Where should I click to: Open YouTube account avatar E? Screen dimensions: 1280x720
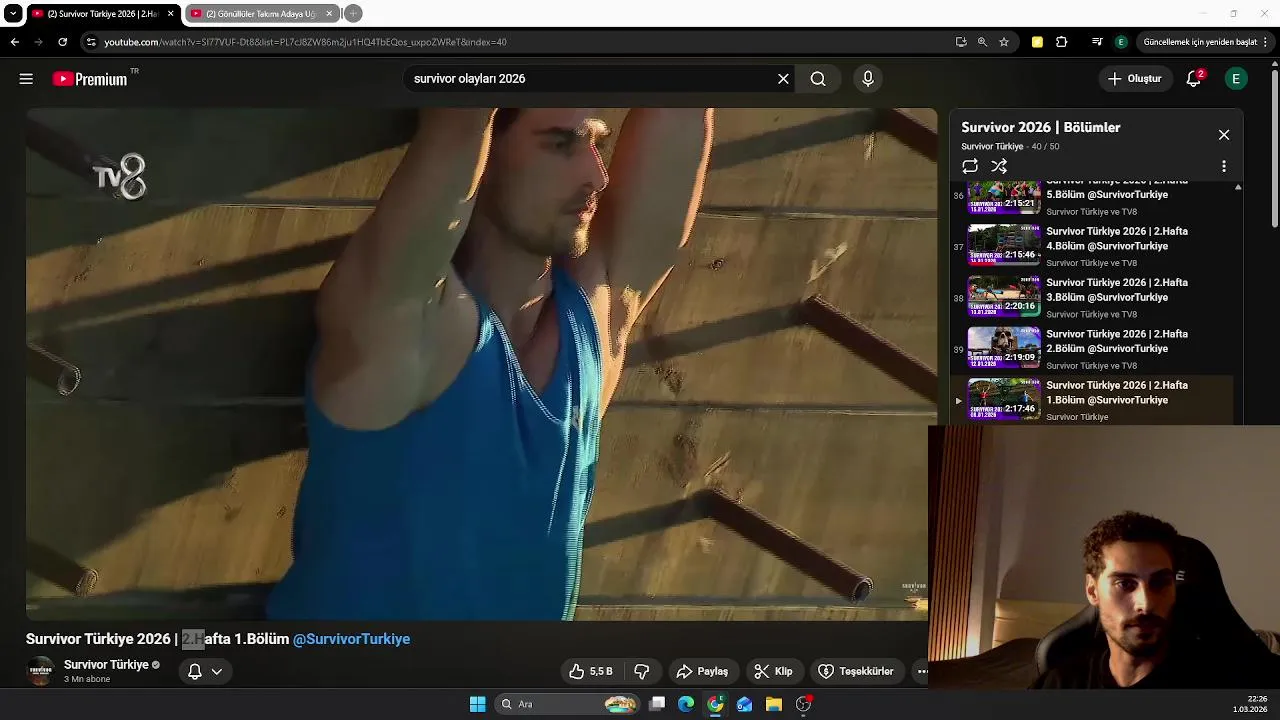[x=1236, y=79]
